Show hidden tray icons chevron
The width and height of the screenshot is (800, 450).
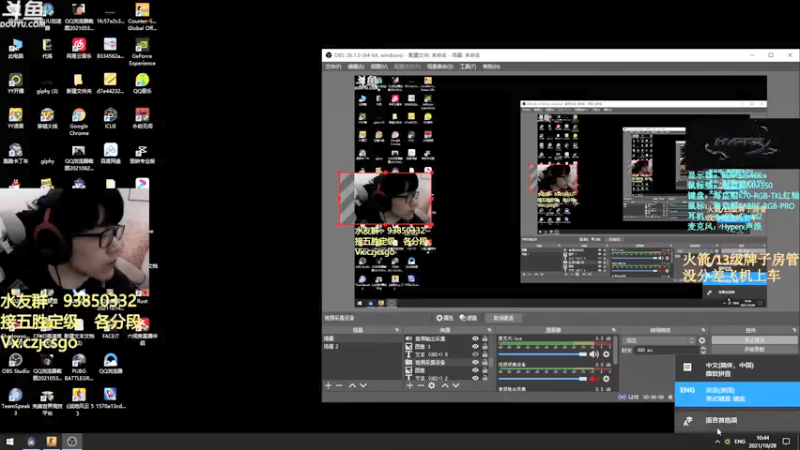(717, 441)
